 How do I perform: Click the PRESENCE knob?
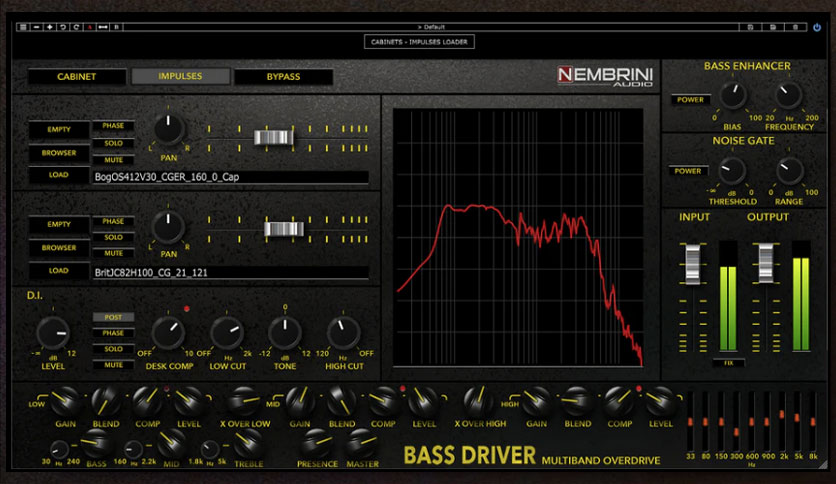[x=317, y=443]
